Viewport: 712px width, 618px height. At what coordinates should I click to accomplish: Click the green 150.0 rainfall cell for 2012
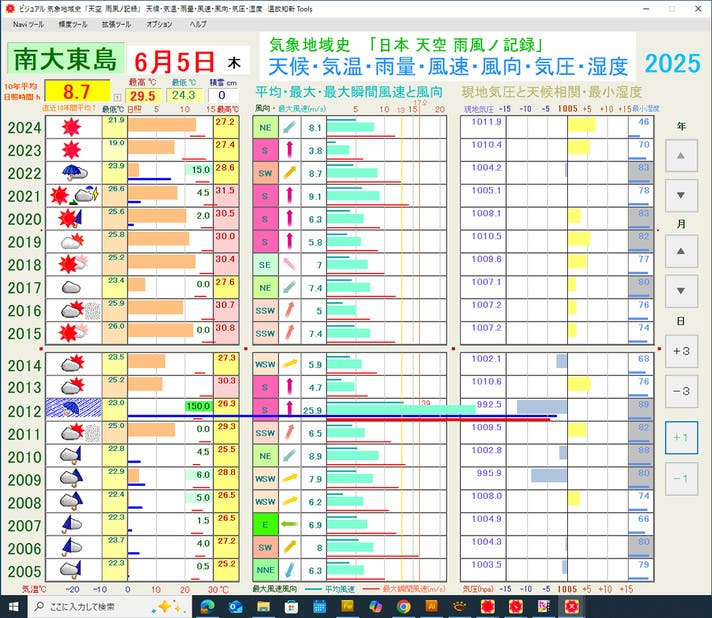pyautogui.click(x=198, y=406)
